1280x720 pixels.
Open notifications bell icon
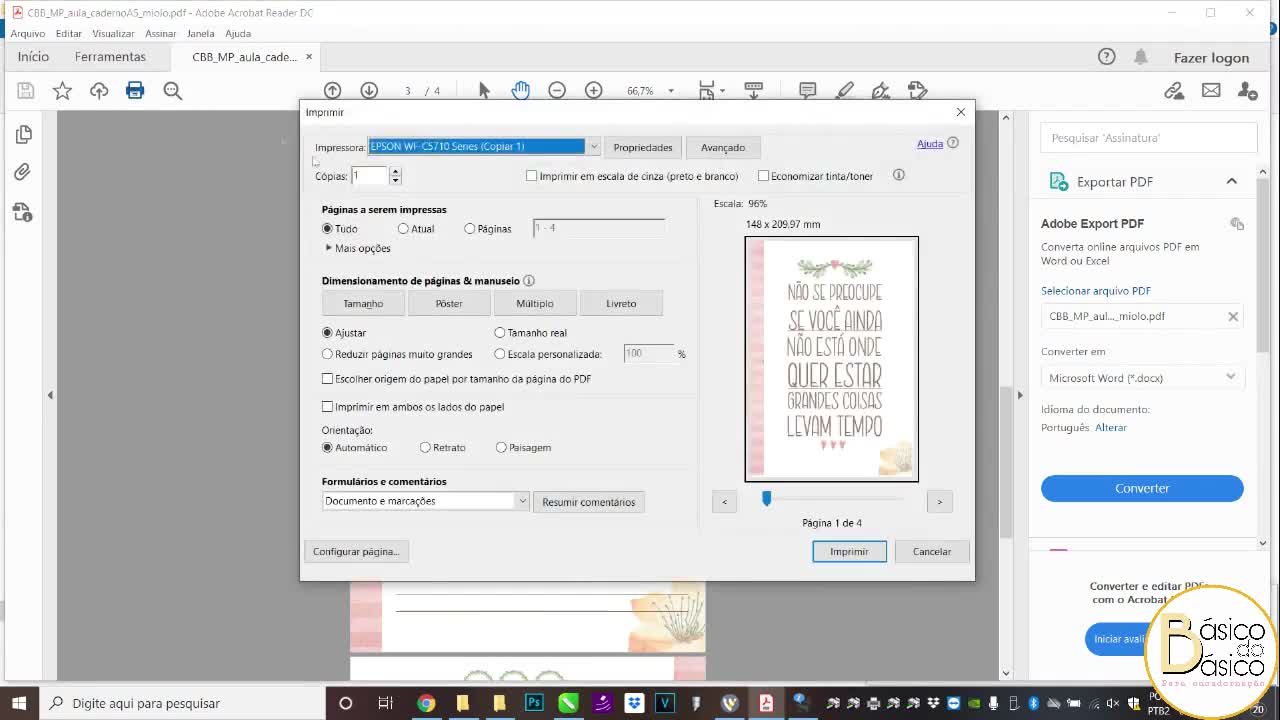1141,57
